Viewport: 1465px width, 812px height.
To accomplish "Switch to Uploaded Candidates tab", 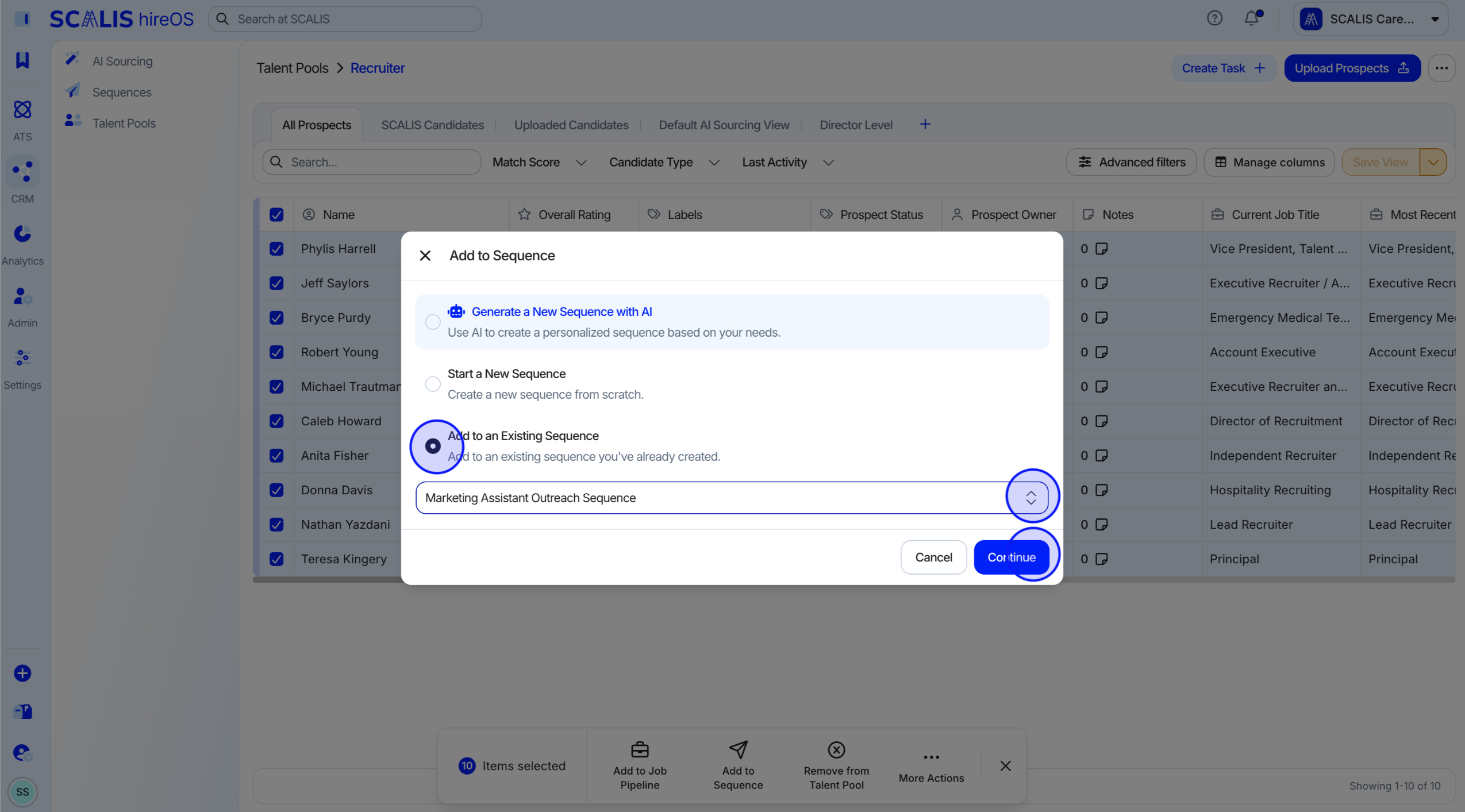I will (x=571, y=125).
